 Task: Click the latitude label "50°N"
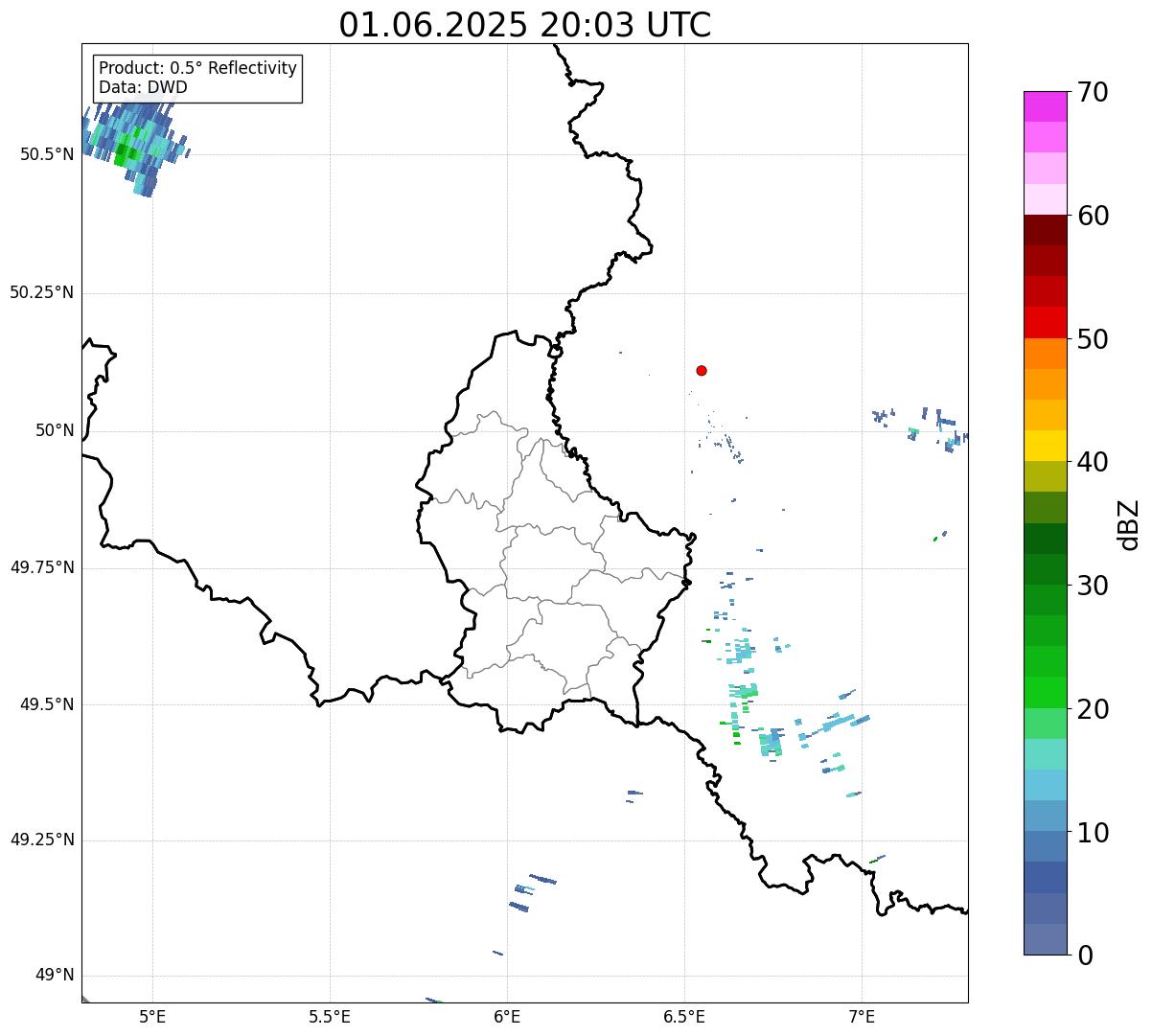[x=55, y=430]
